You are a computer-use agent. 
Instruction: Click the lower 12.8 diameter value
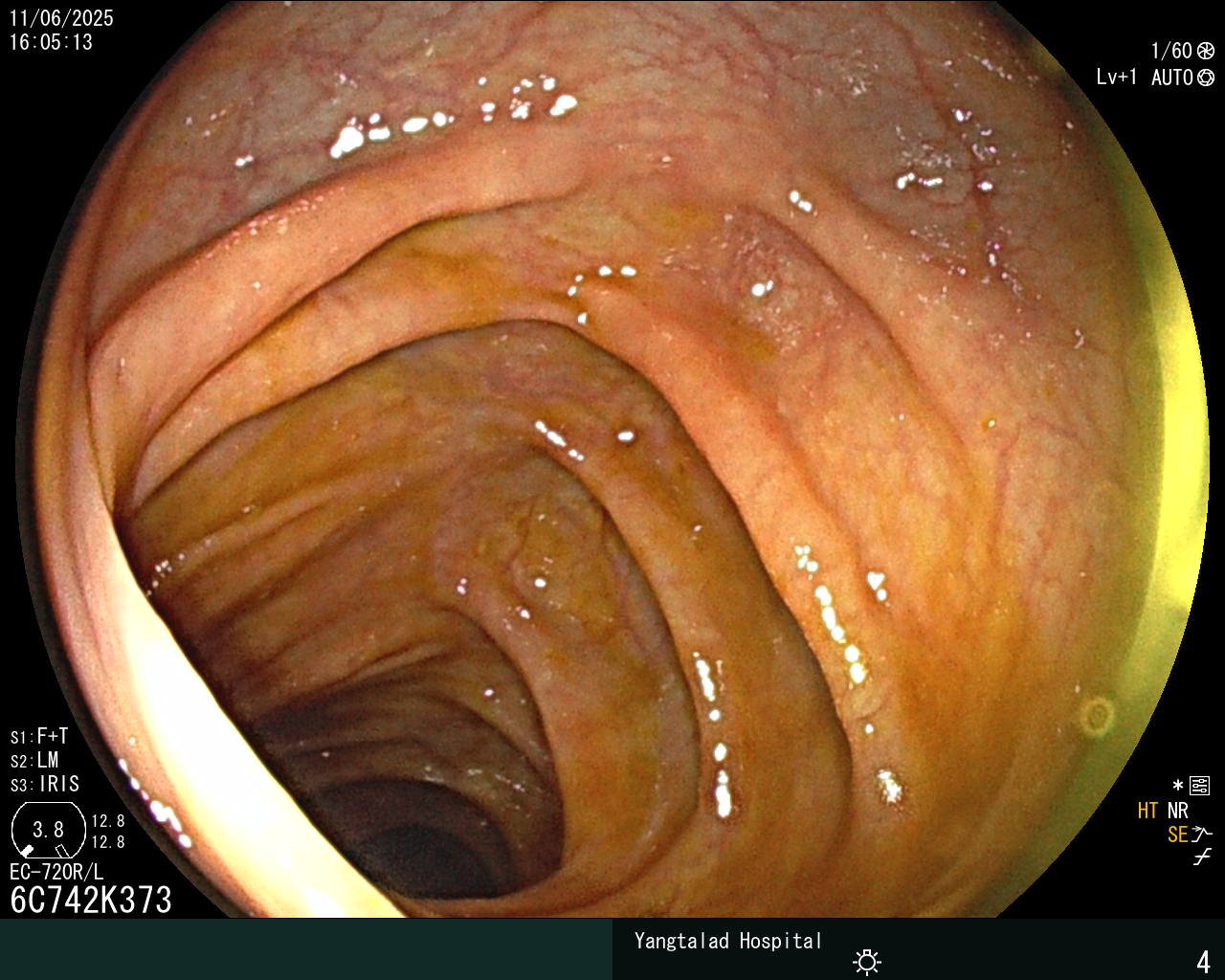pyautogui.click(x=108, y=842)
